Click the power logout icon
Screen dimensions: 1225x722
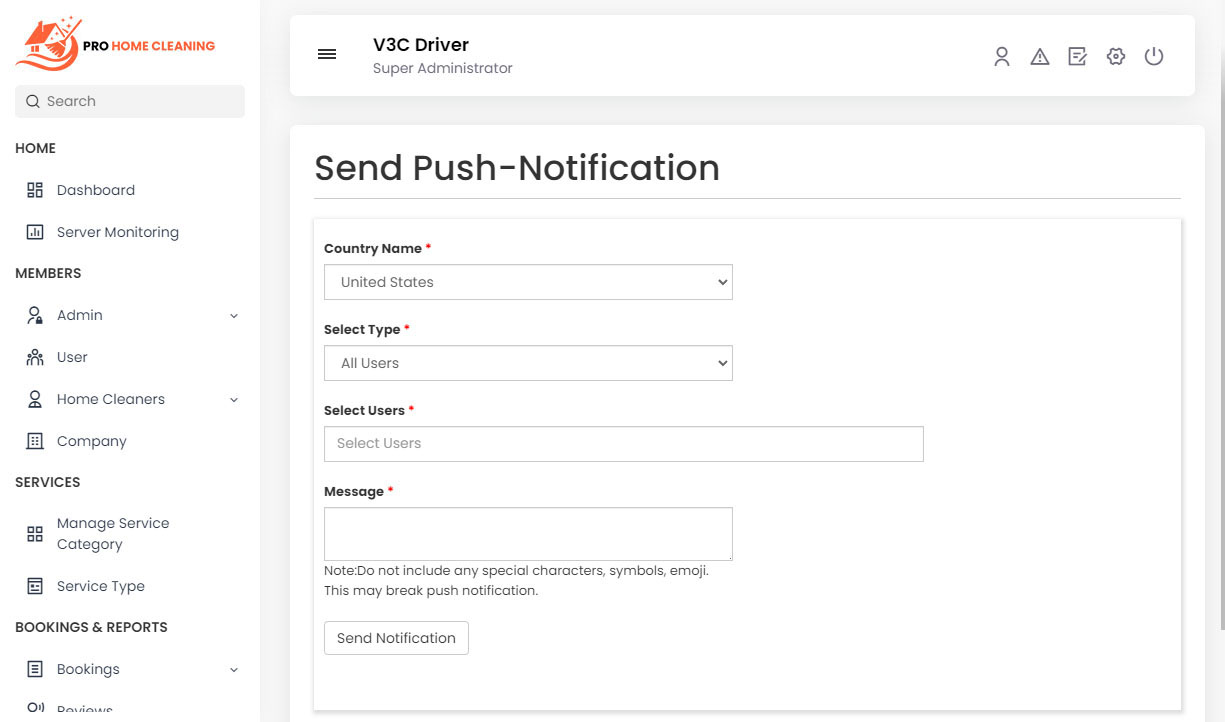pyautogui.click(x=1154, y=57)
